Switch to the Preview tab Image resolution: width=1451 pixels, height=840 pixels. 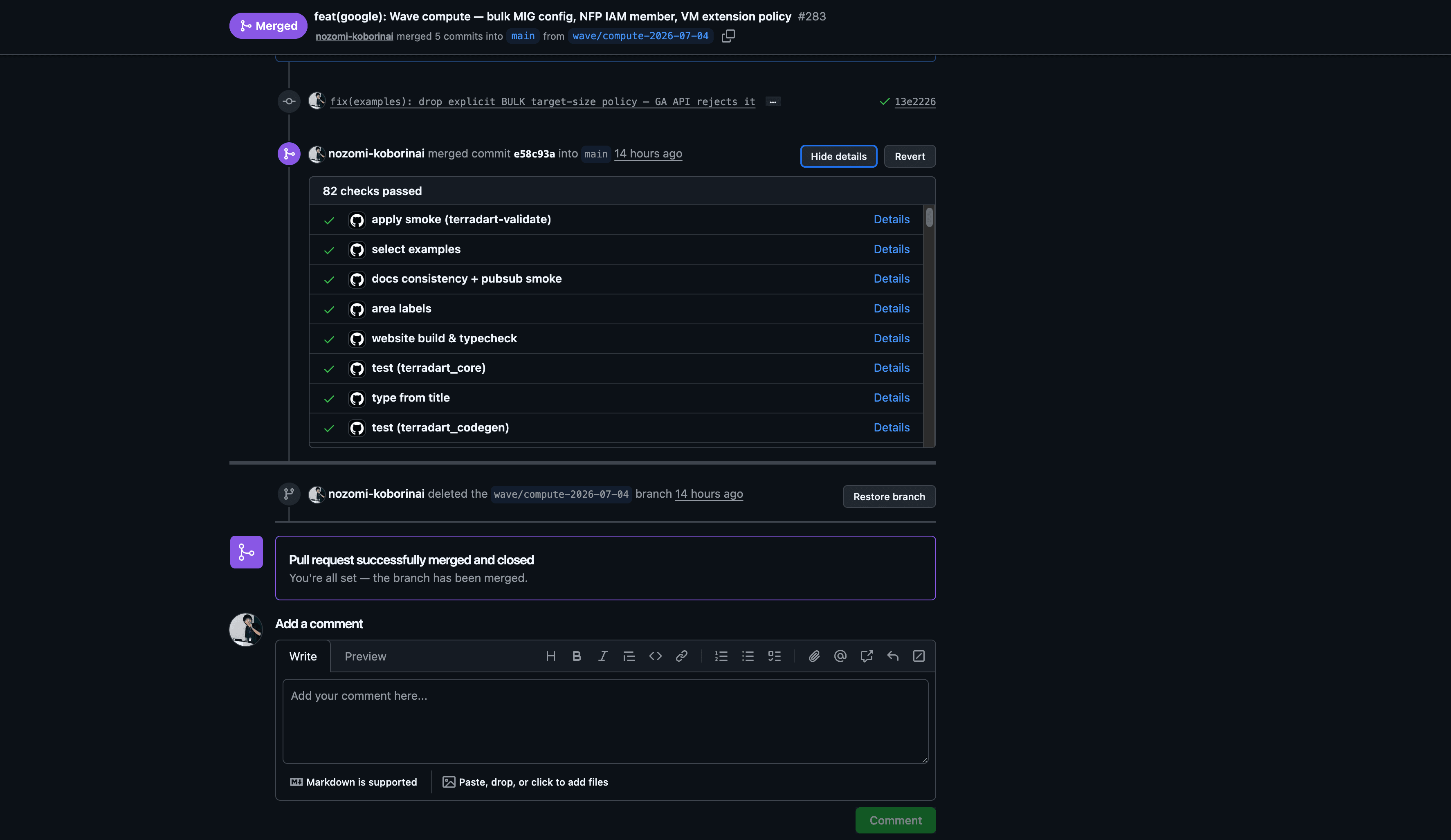point(365,656)
